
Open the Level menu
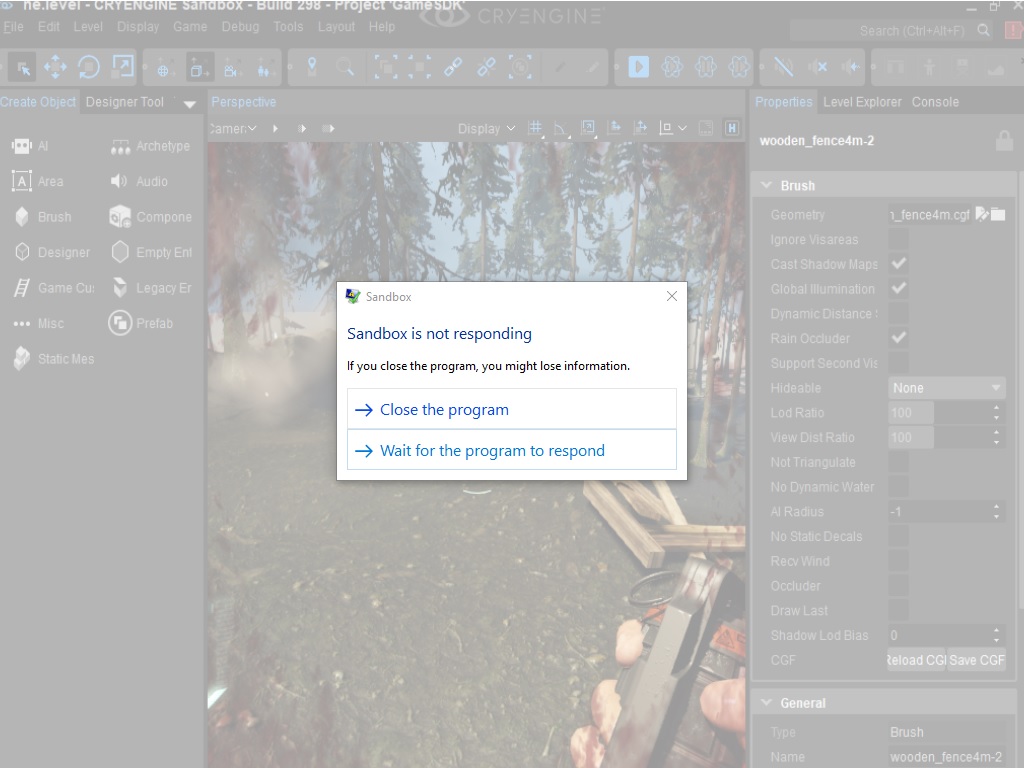pos(88,27)
